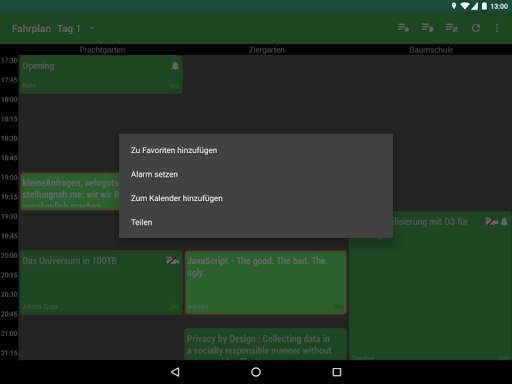Tap the Android home button

256,372
